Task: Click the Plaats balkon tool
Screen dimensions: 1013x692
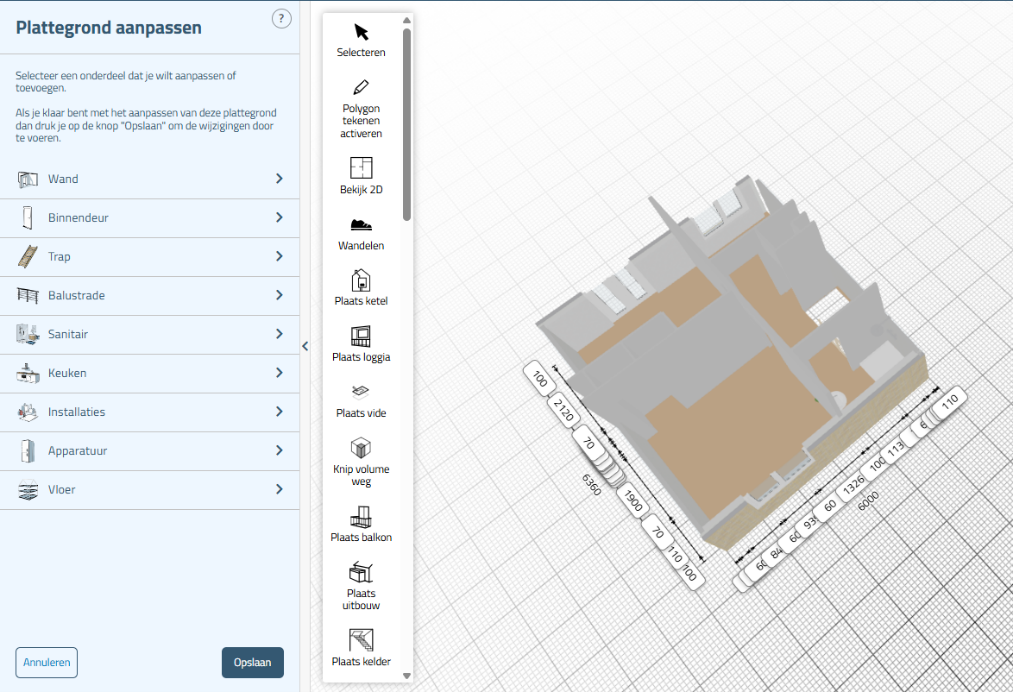Action: pyautogui.click(x=361, y=524)
